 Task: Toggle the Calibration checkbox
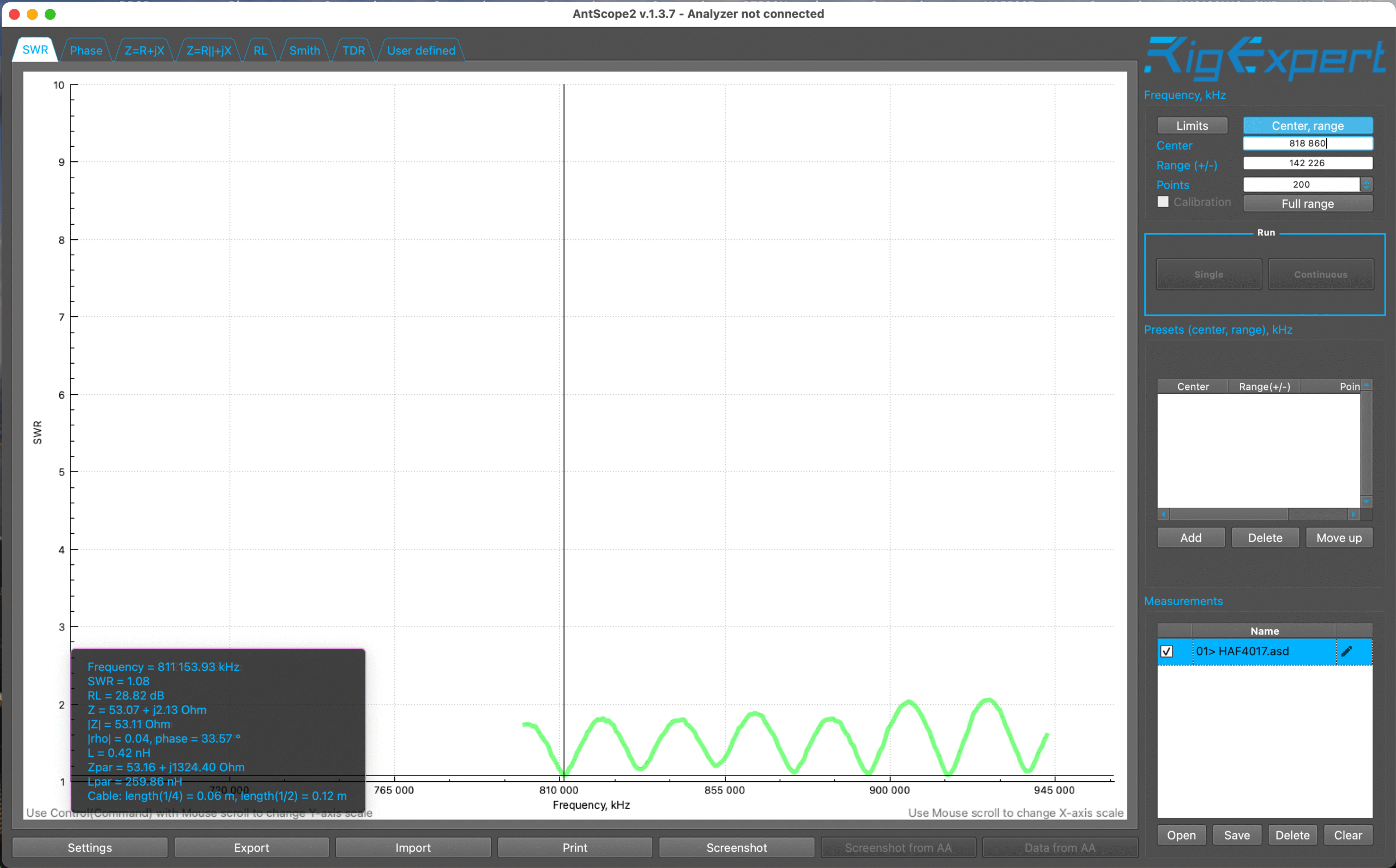point(1163,202)
